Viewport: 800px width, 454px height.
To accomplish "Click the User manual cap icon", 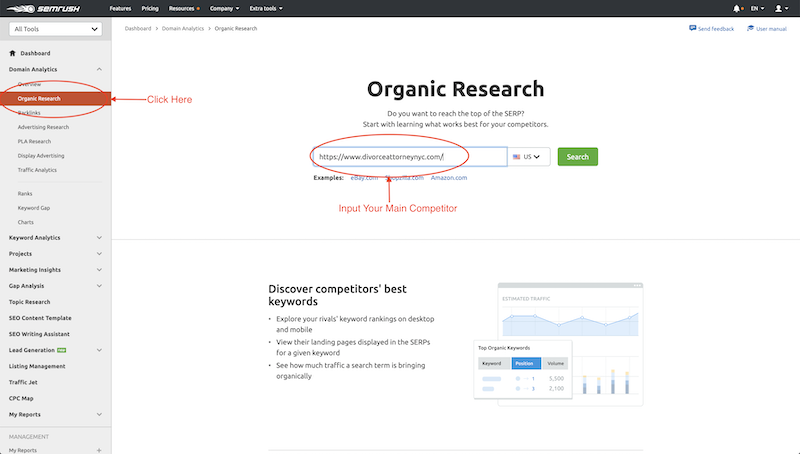I will 750,28.
